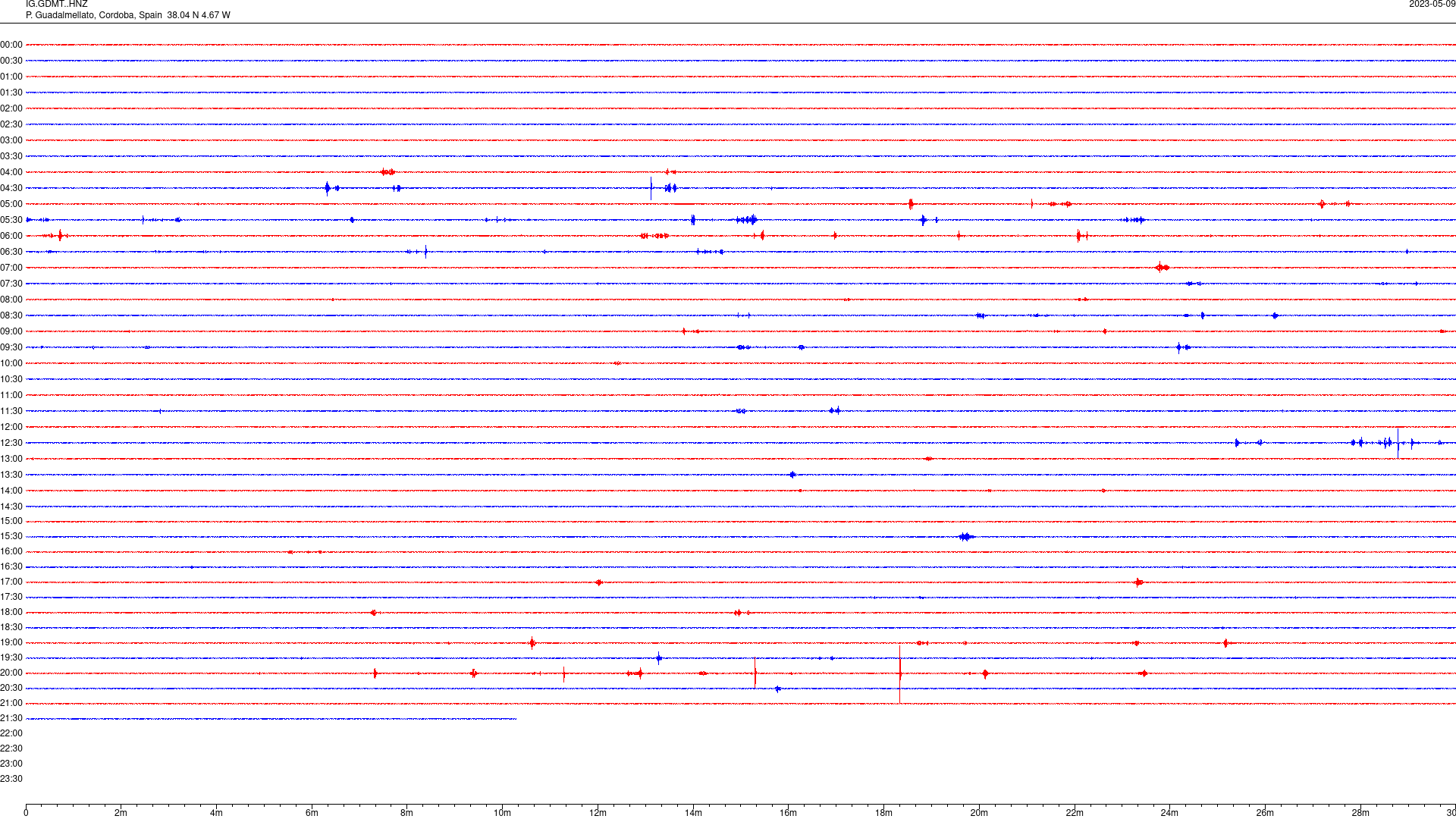
Task: Select the 23:30 time row label
Action: [11, 779]
